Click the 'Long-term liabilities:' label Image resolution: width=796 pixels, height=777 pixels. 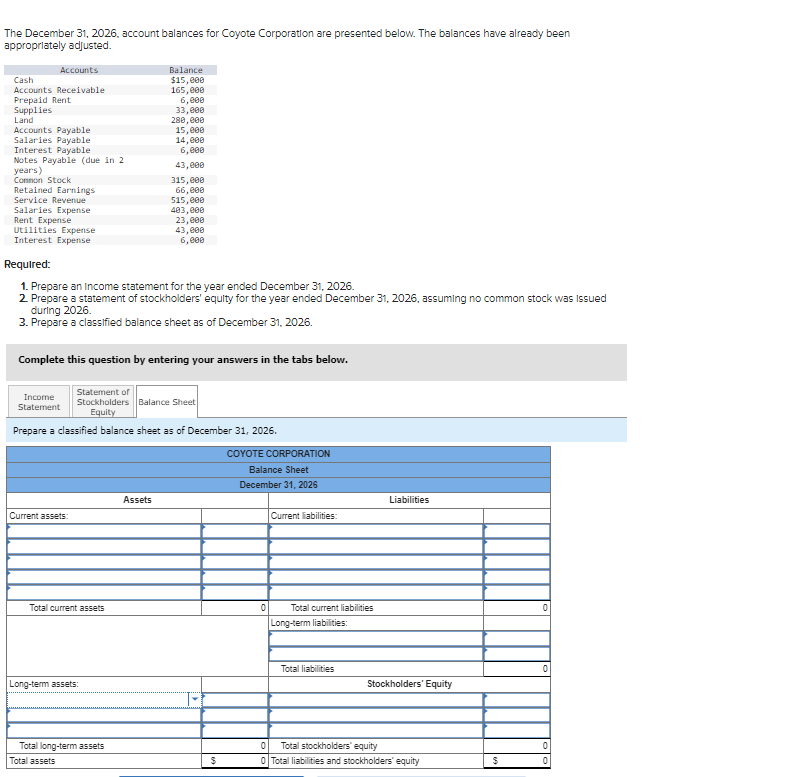[x=309, y=623]
